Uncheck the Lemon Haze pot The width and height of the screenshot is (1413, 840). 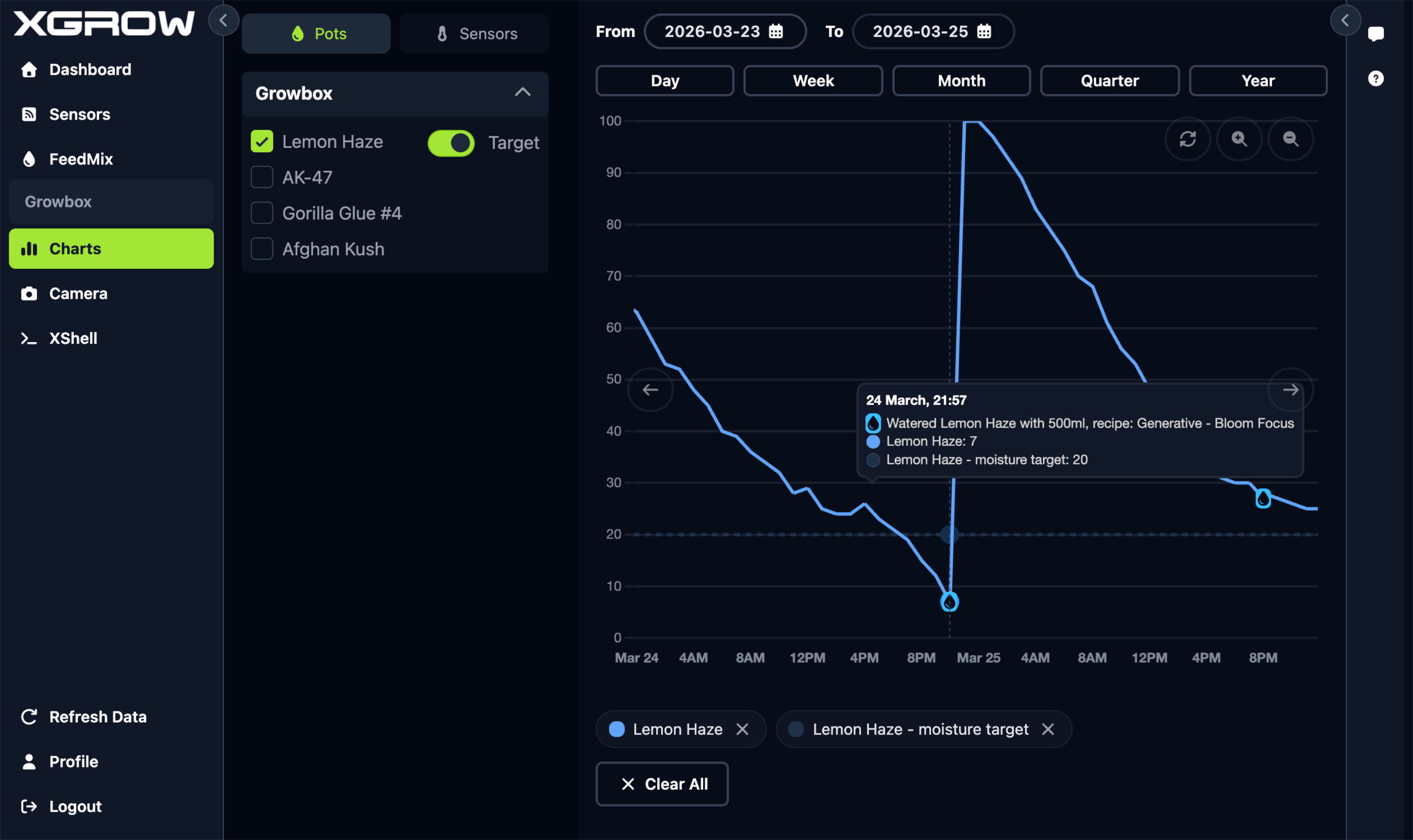[262, 142]
